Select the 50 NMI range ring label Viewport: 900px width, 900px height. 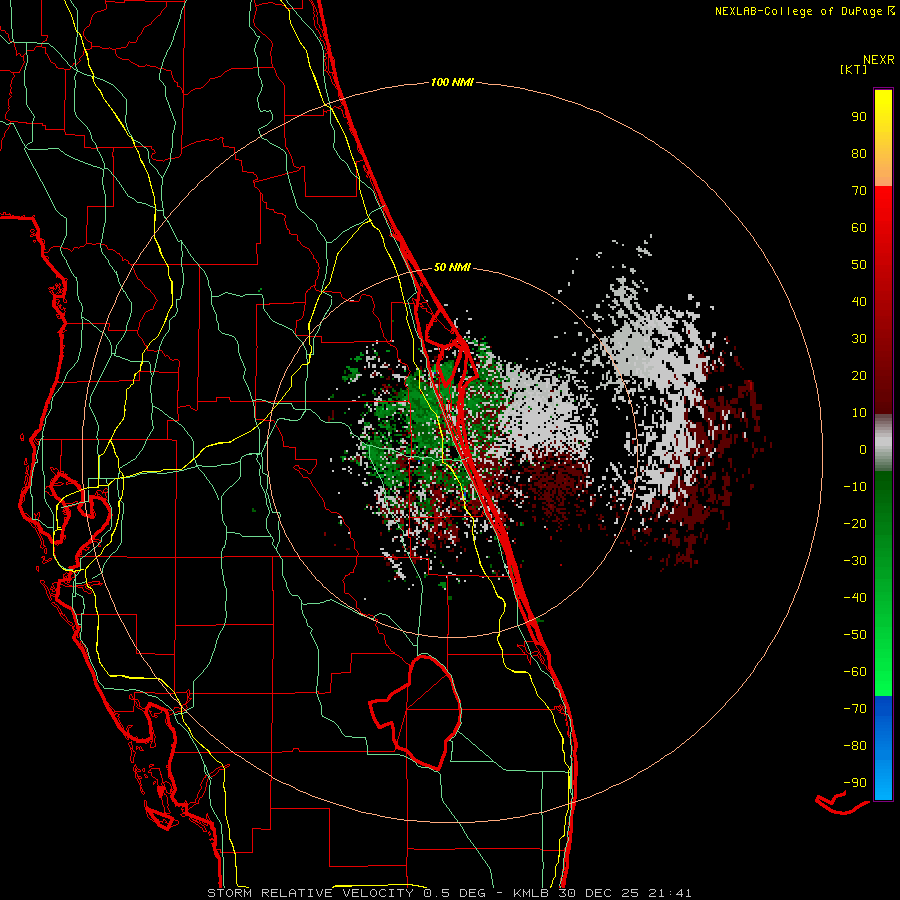[452, 267]
